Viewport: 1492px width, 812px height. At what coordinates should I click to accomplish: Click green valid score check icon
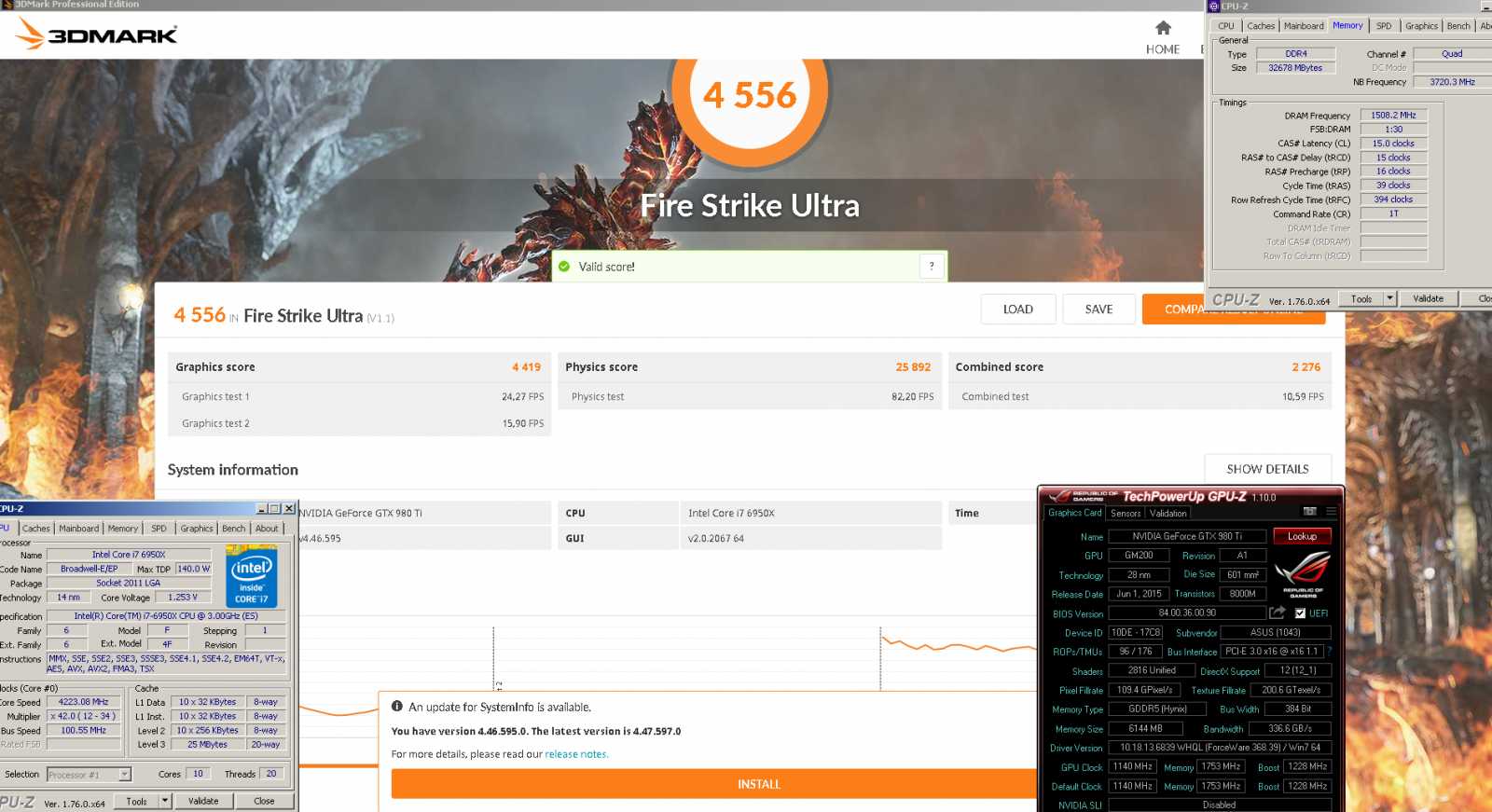tap(564, 267)
